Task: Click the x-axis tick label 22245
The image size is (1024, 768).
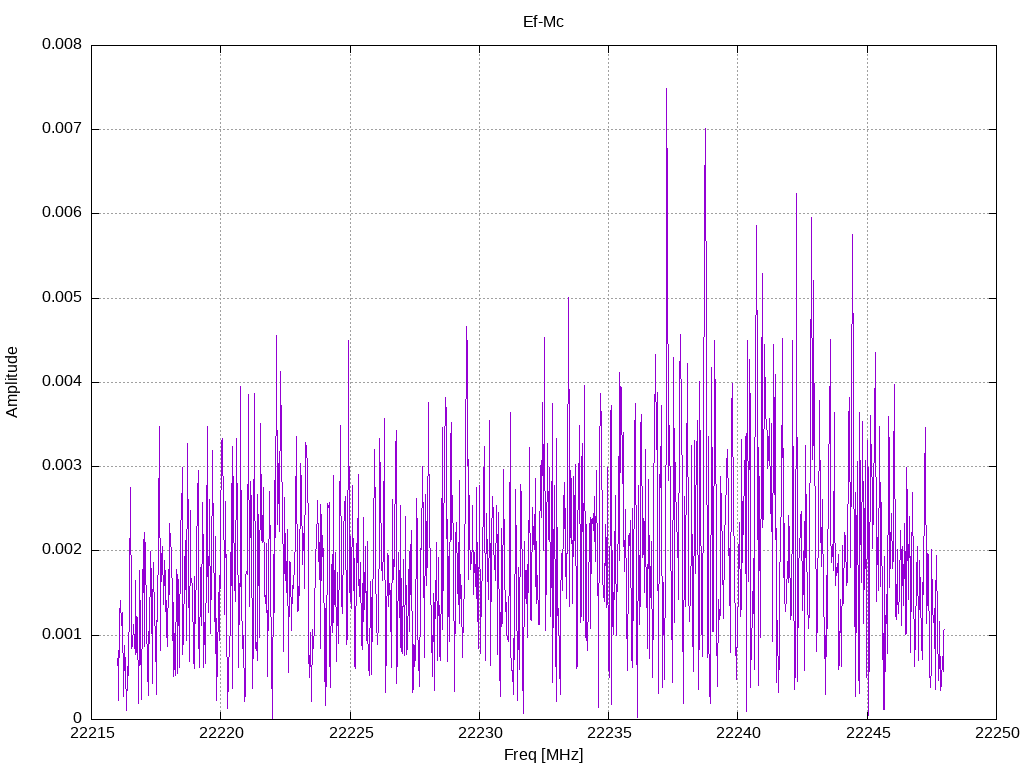Action: pos(867,733)
